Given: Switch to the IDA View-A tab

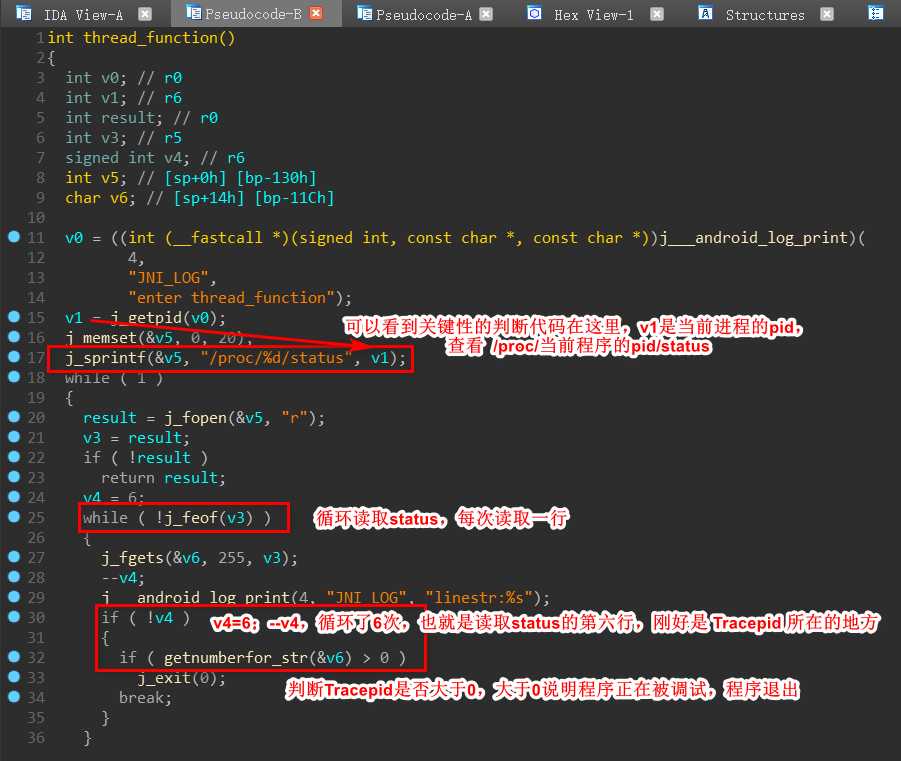Looking at the screenshot, I should pyautogui.click(x=83, y=14).
